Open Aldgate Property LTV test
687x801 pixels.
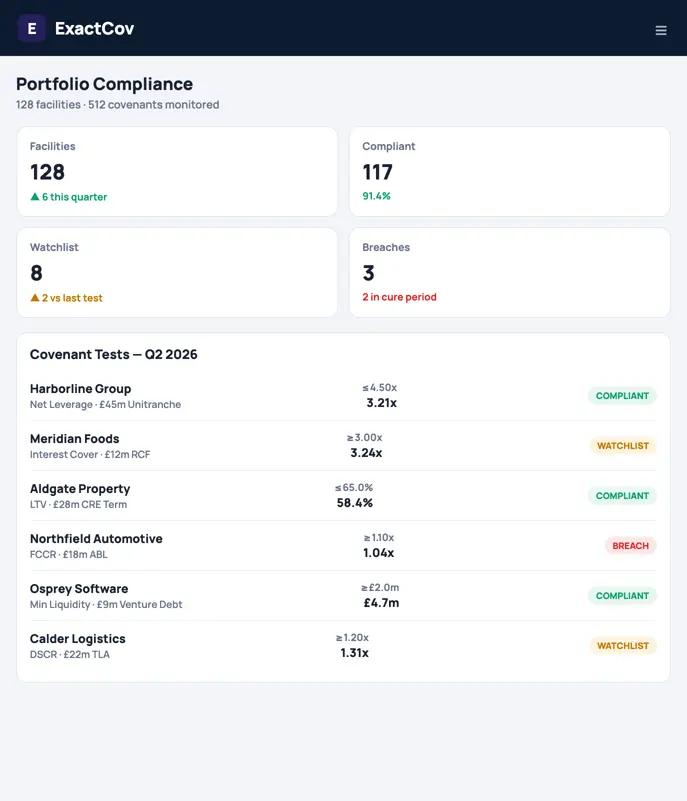click(x=343, y=496)
